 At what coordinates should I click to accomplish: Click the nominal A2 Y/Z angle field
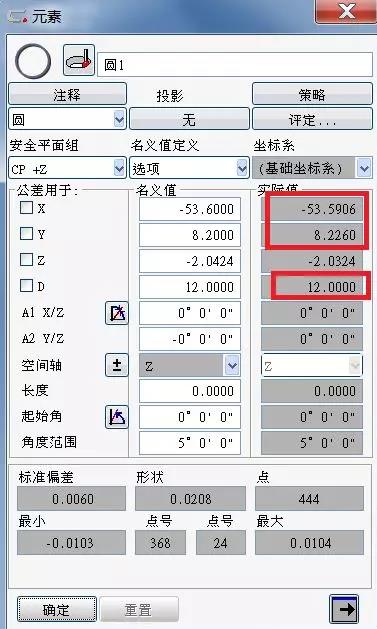pos(190,339)
